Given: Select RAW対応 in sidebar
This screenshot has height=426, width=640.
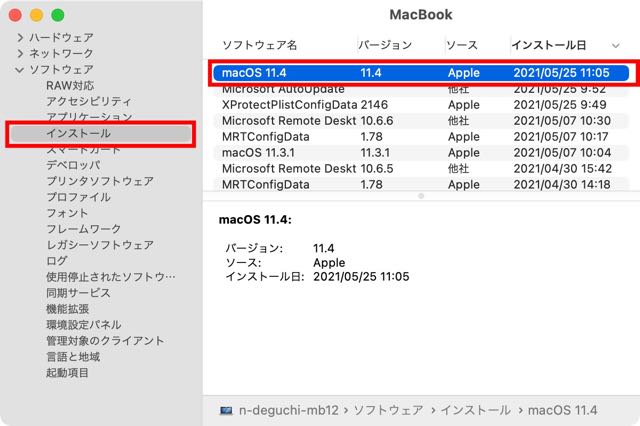Looking at the screenshot, I should pyautogui.click(x=70, y=85).
